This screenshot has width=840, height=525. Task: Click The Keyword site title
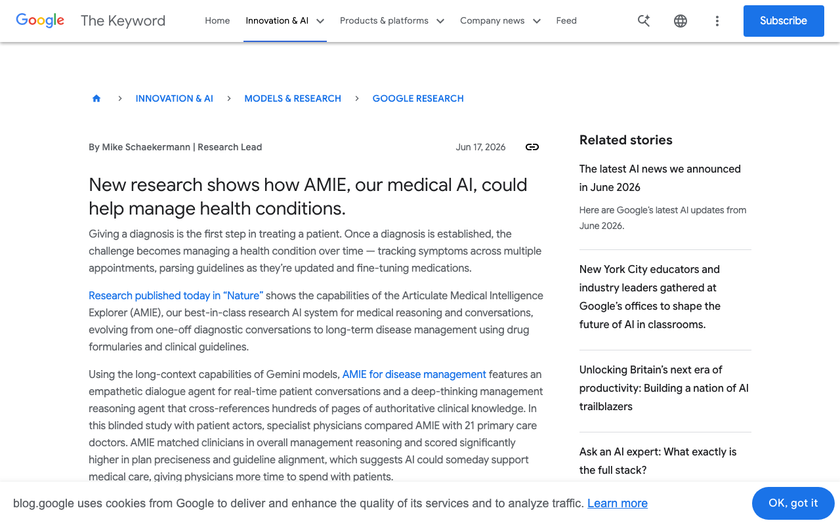coord(123,20)
